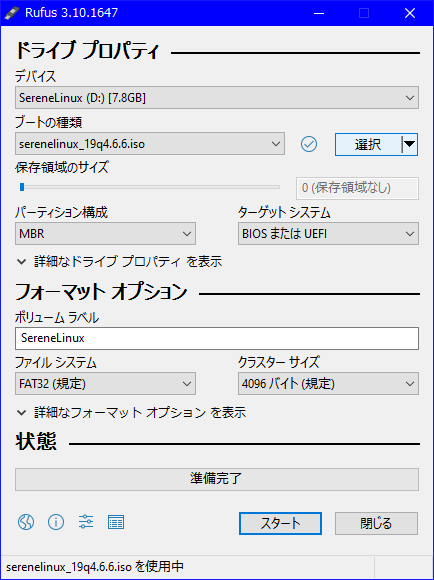Click the checksum checkmark icon
The height and width of the screenshot is (580, 434).
click(309, 144)
